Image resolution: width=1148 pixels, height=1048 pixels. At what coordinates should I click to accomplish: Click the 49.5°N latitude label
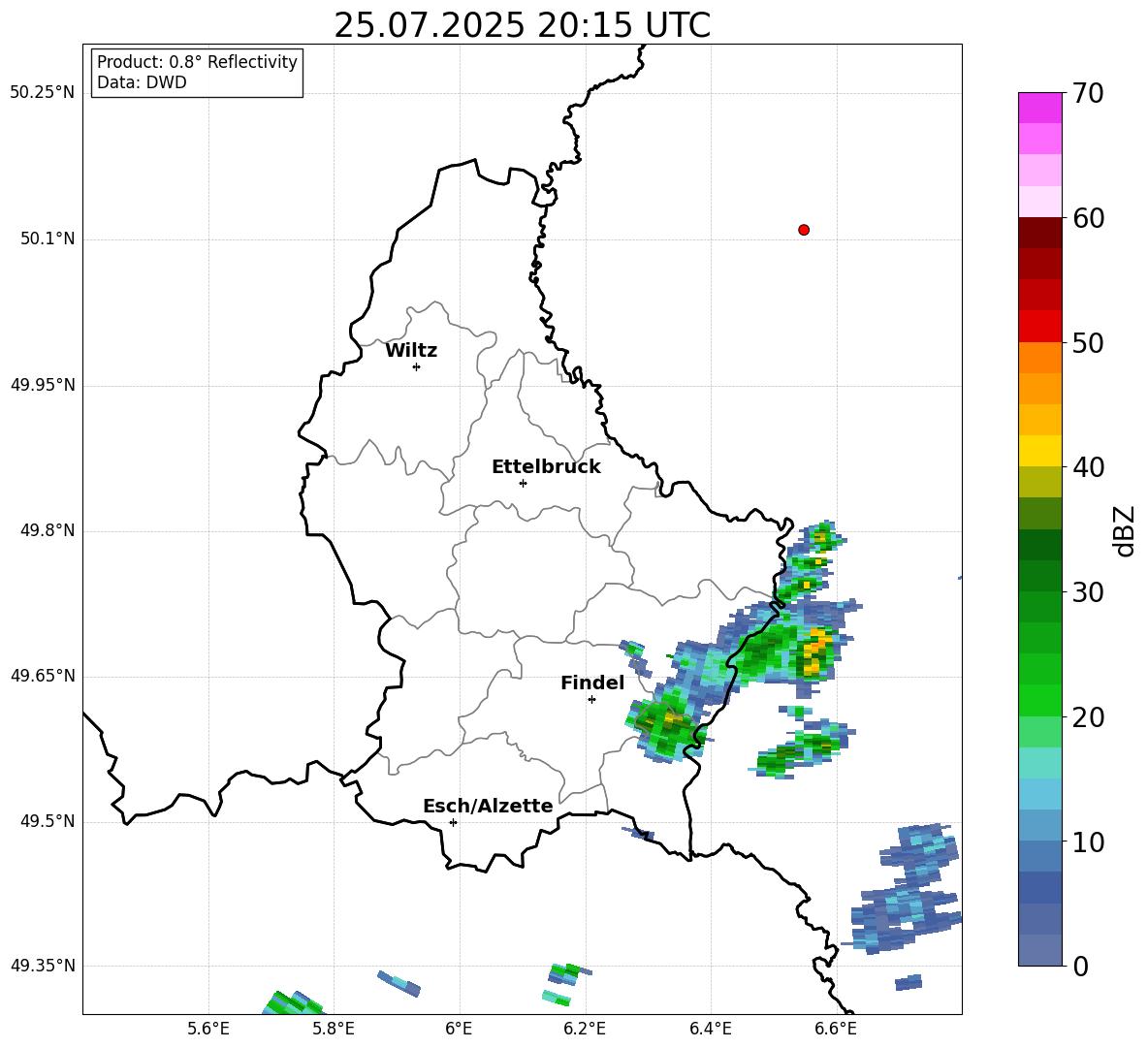[48, 822]
